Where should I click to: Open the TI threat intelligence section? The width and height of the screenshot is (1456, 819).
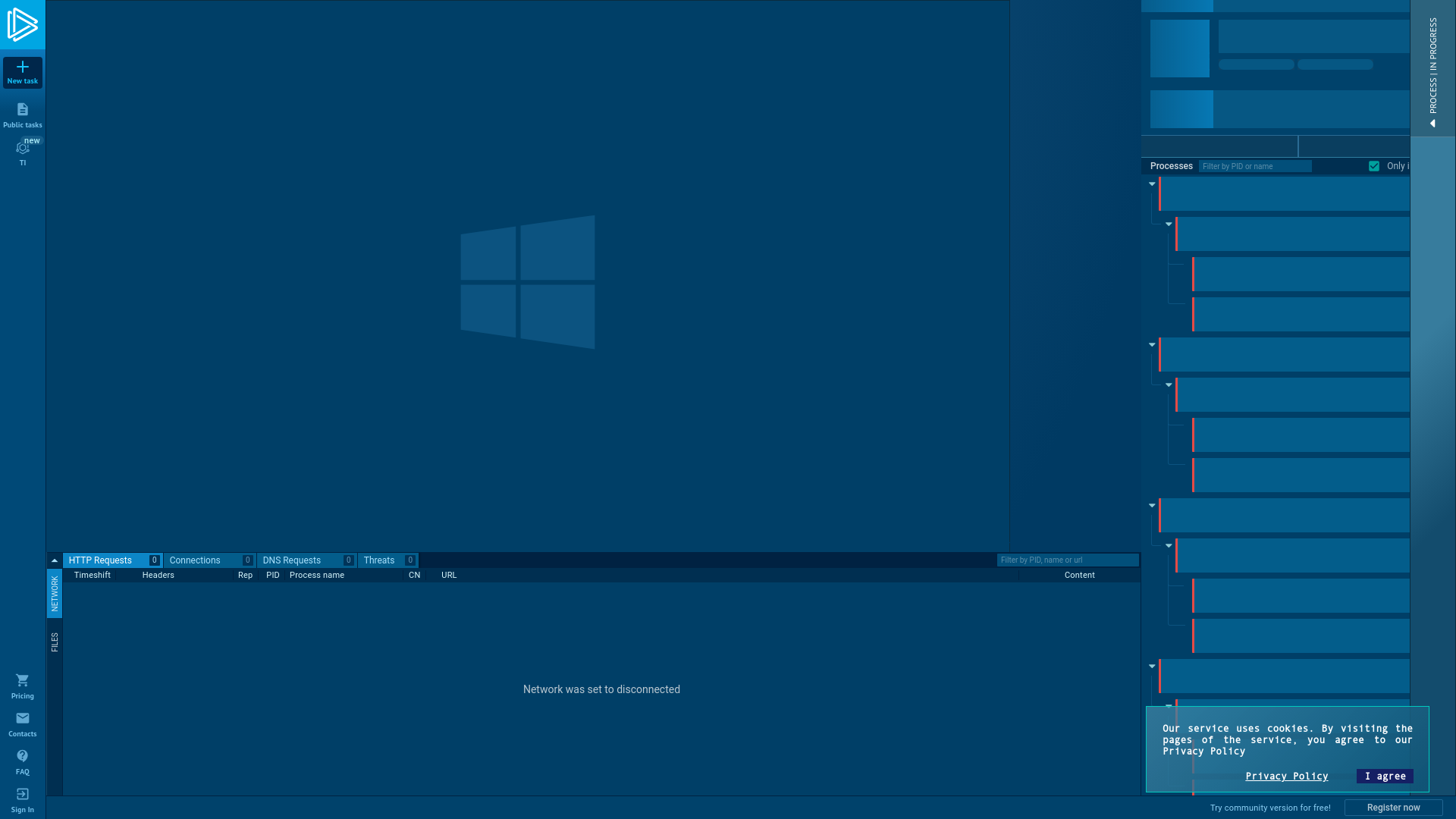pyautogui.click(x=23, y=152)
